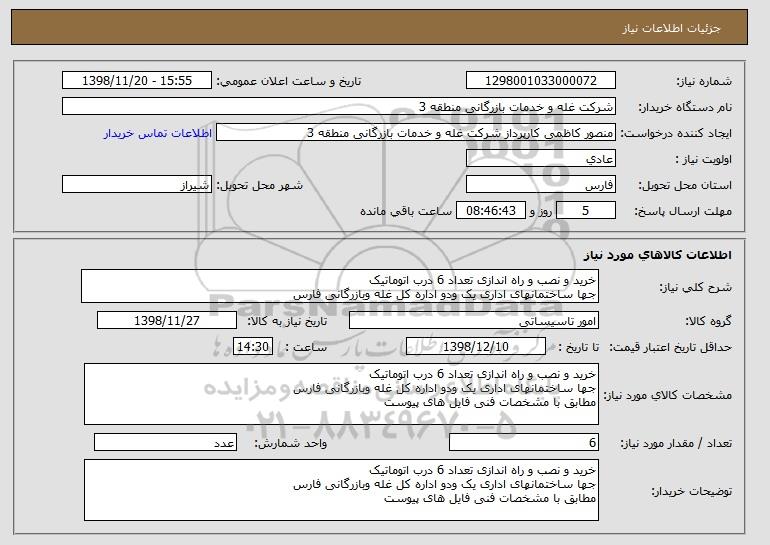Screen dimensions: 770x545
Task: Click the گروه کالا label
Action: [709, 321]
